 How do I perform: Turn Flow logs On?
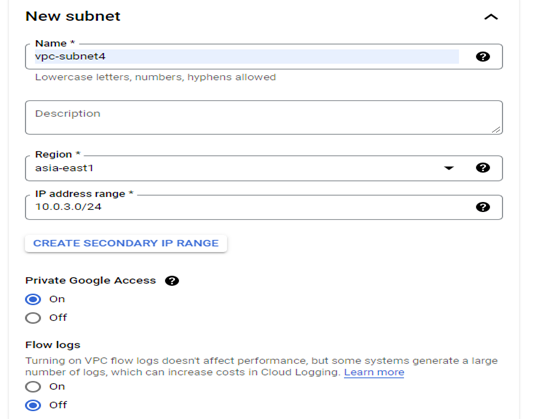[33, 386]
